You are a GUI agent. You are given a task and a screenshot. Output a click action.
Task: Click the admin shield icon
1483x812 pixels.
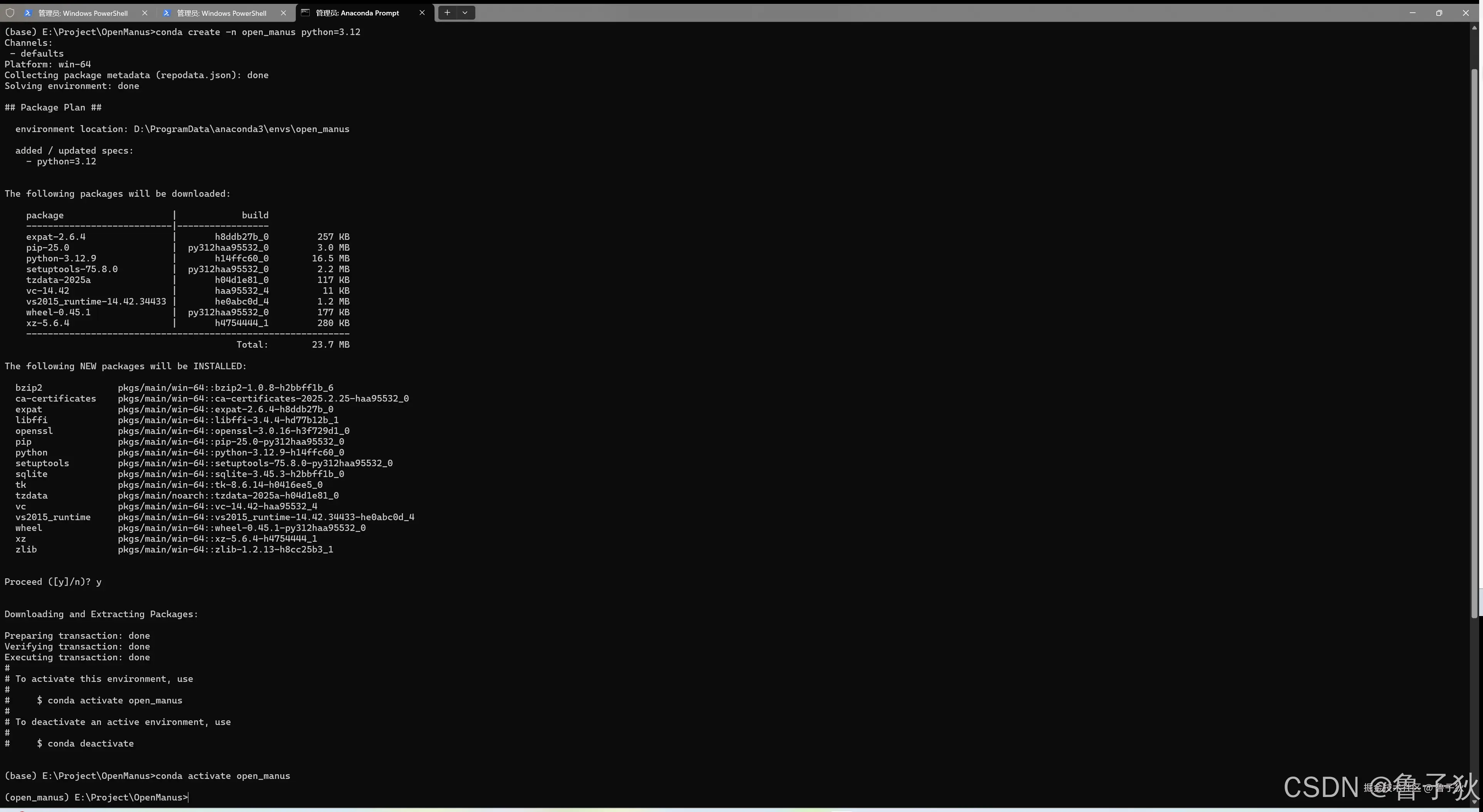pyautogui.click(x=10, y=13)
